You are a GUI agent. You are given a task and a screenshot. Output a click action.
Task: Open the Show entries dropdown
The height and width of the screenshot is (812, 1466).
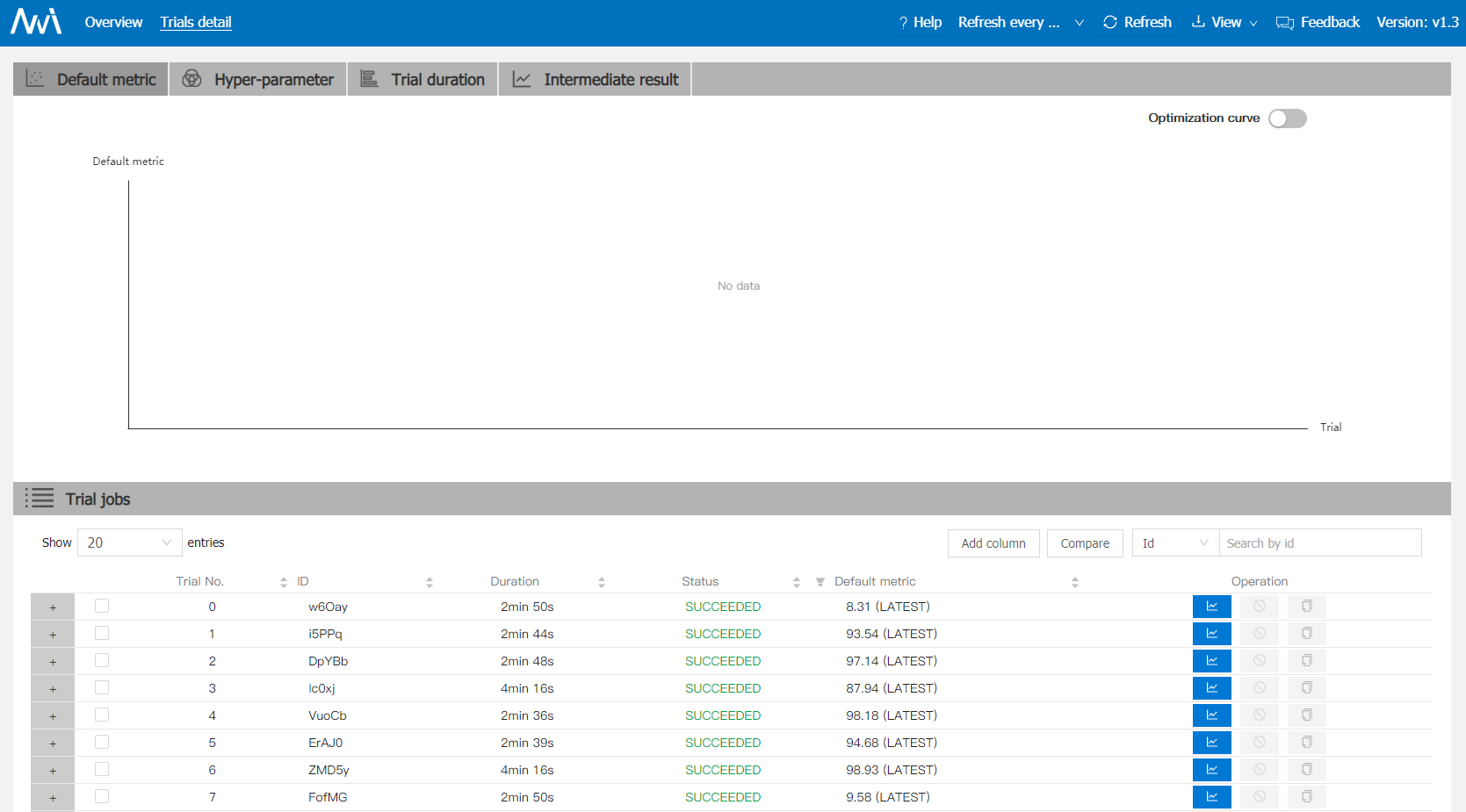pos(129,543)
